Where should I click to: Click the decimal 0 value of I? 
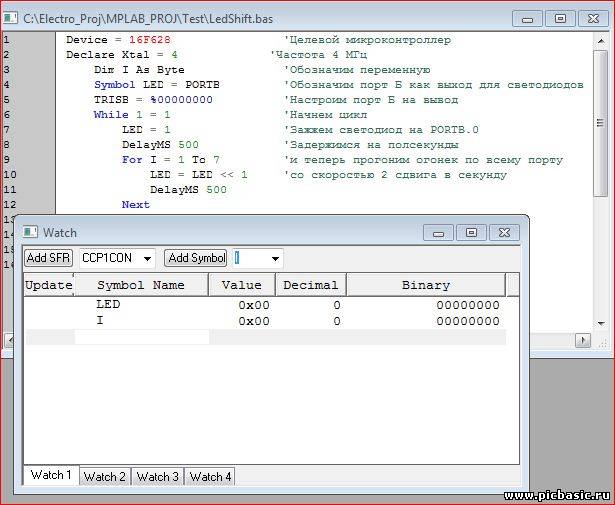click(x=337, y=322)
